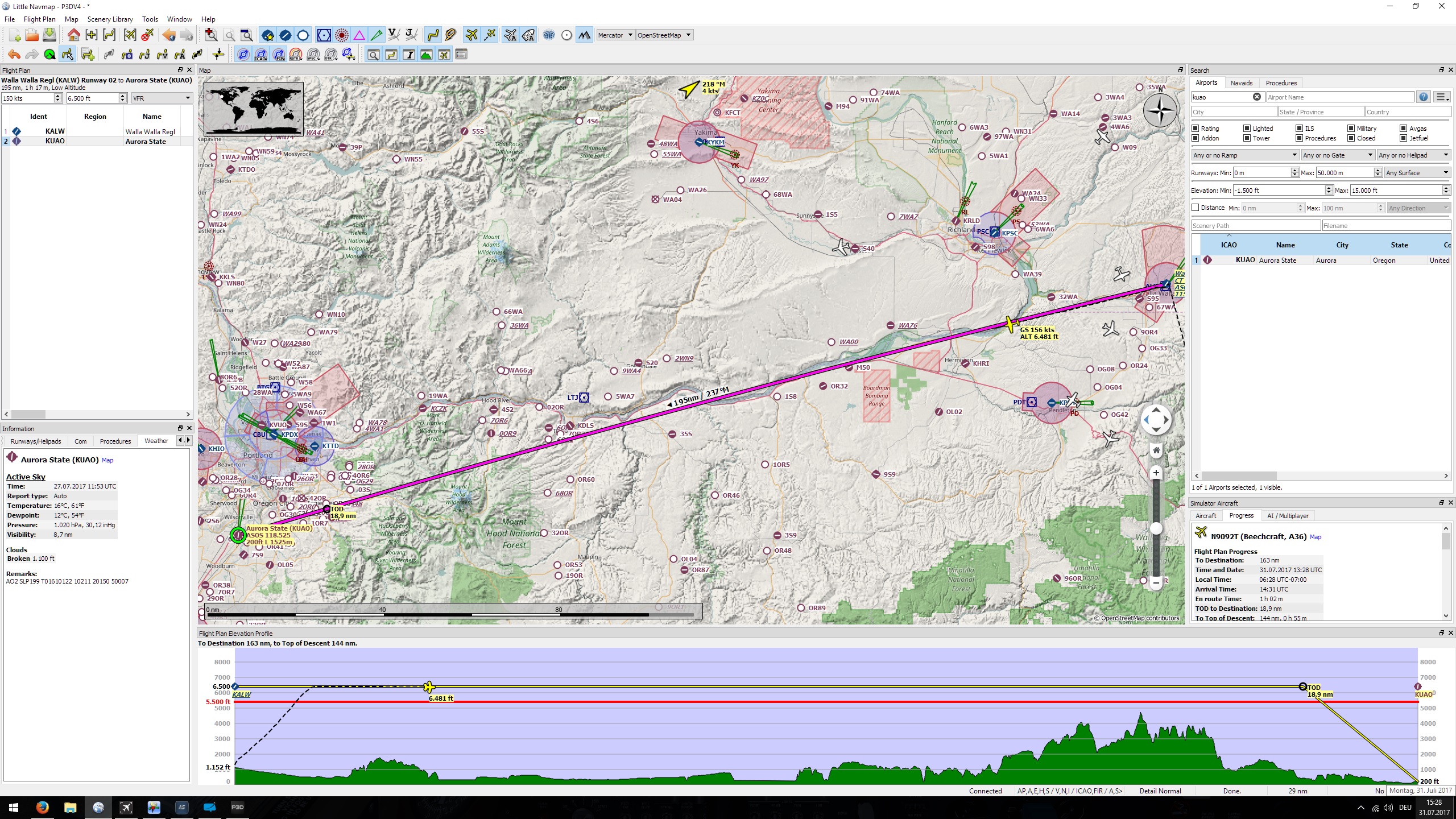Open the search options hamburger menu button

pyautogui.click(x=1441, y=97)
